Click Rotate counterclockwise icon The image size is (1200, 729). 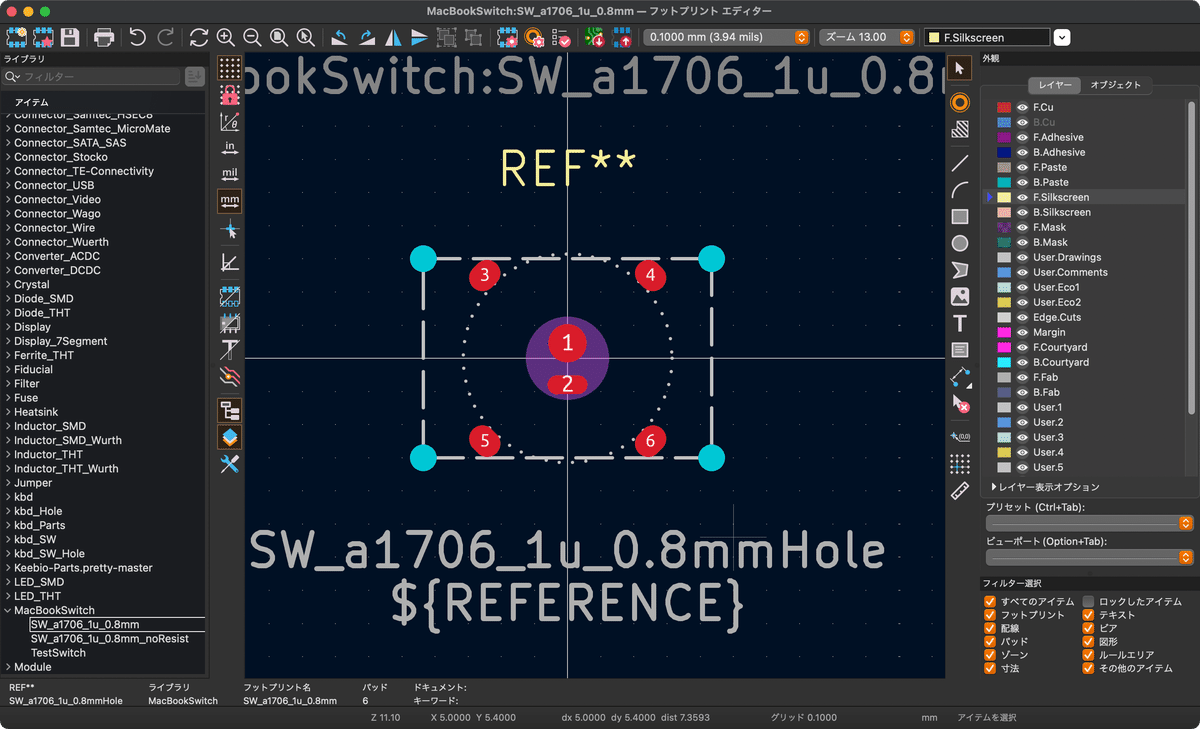340,37
